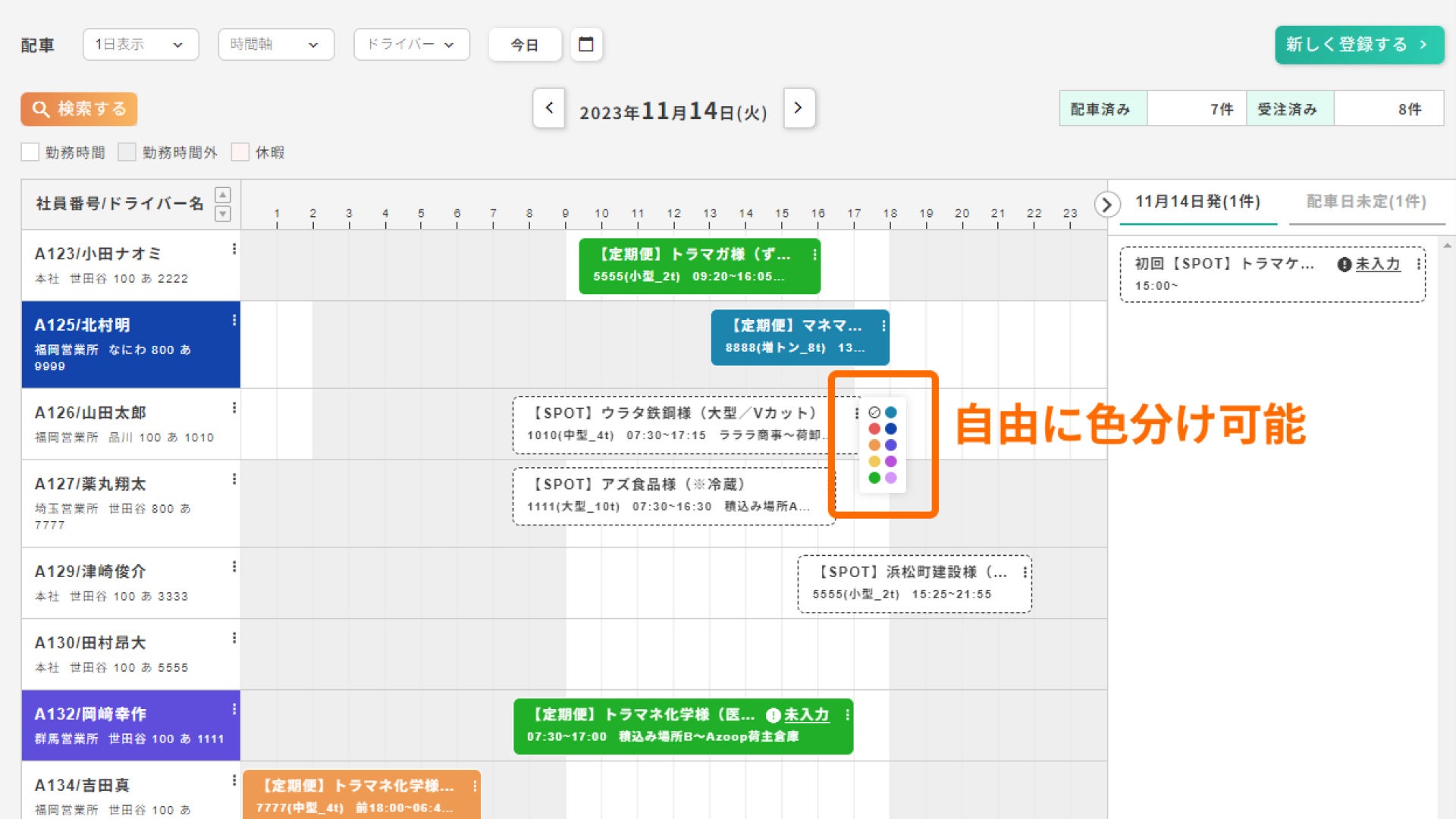
Task: Open options on 浜松町建設様 SPOT block
Action: point(1025,573)
